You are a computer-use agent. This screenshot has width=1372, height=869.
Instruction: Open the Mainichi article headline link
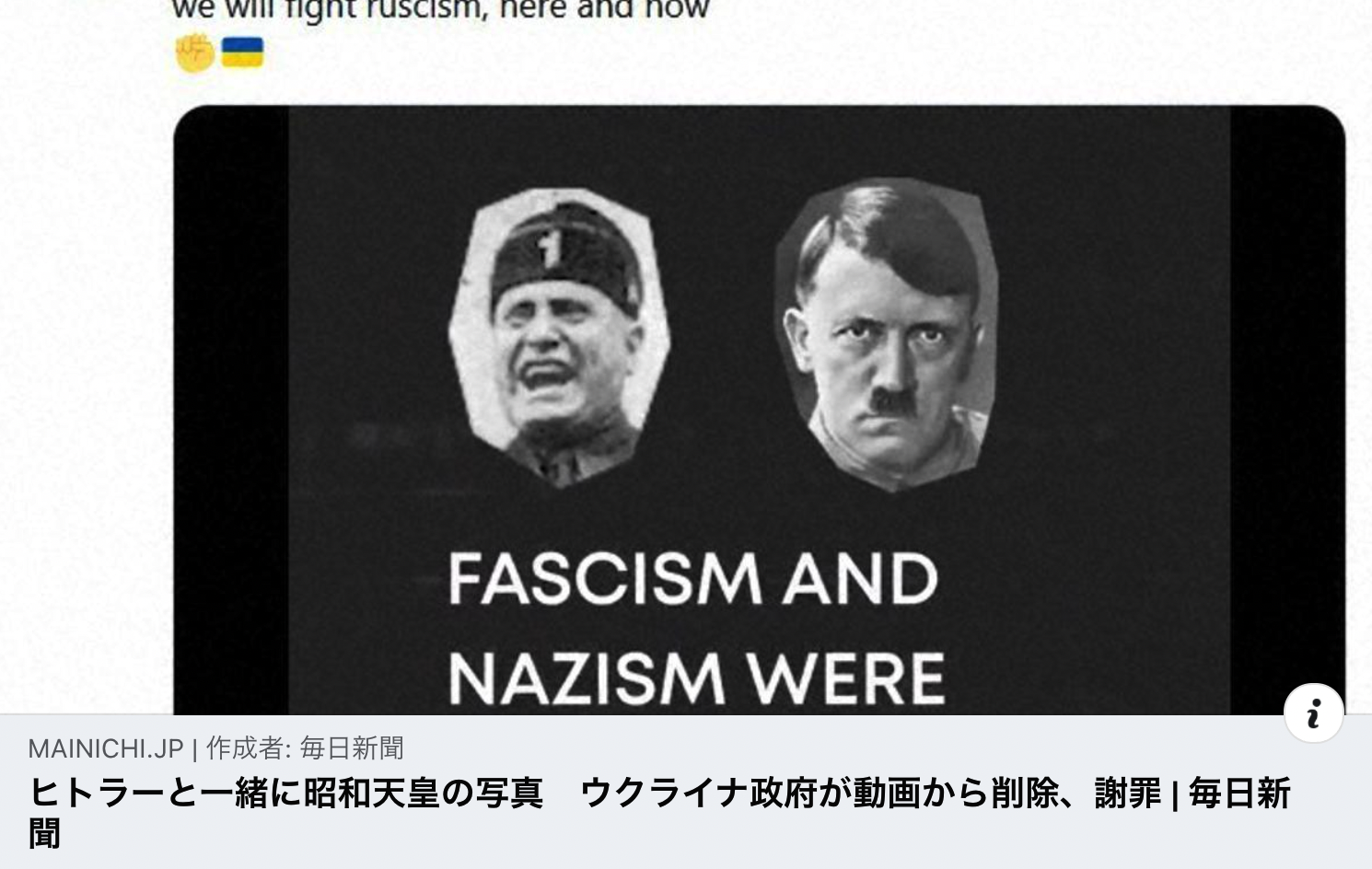click(659, 813)
